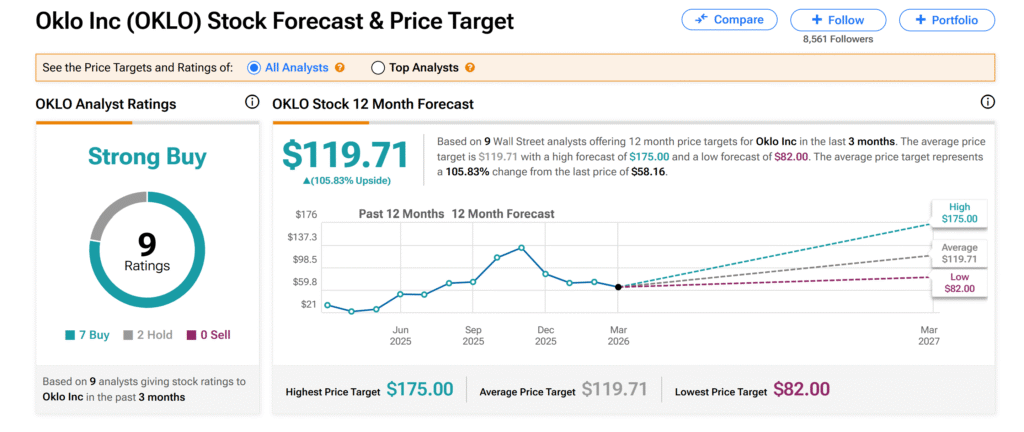Click the Low $82.00 forecast label

click(958, 282)
